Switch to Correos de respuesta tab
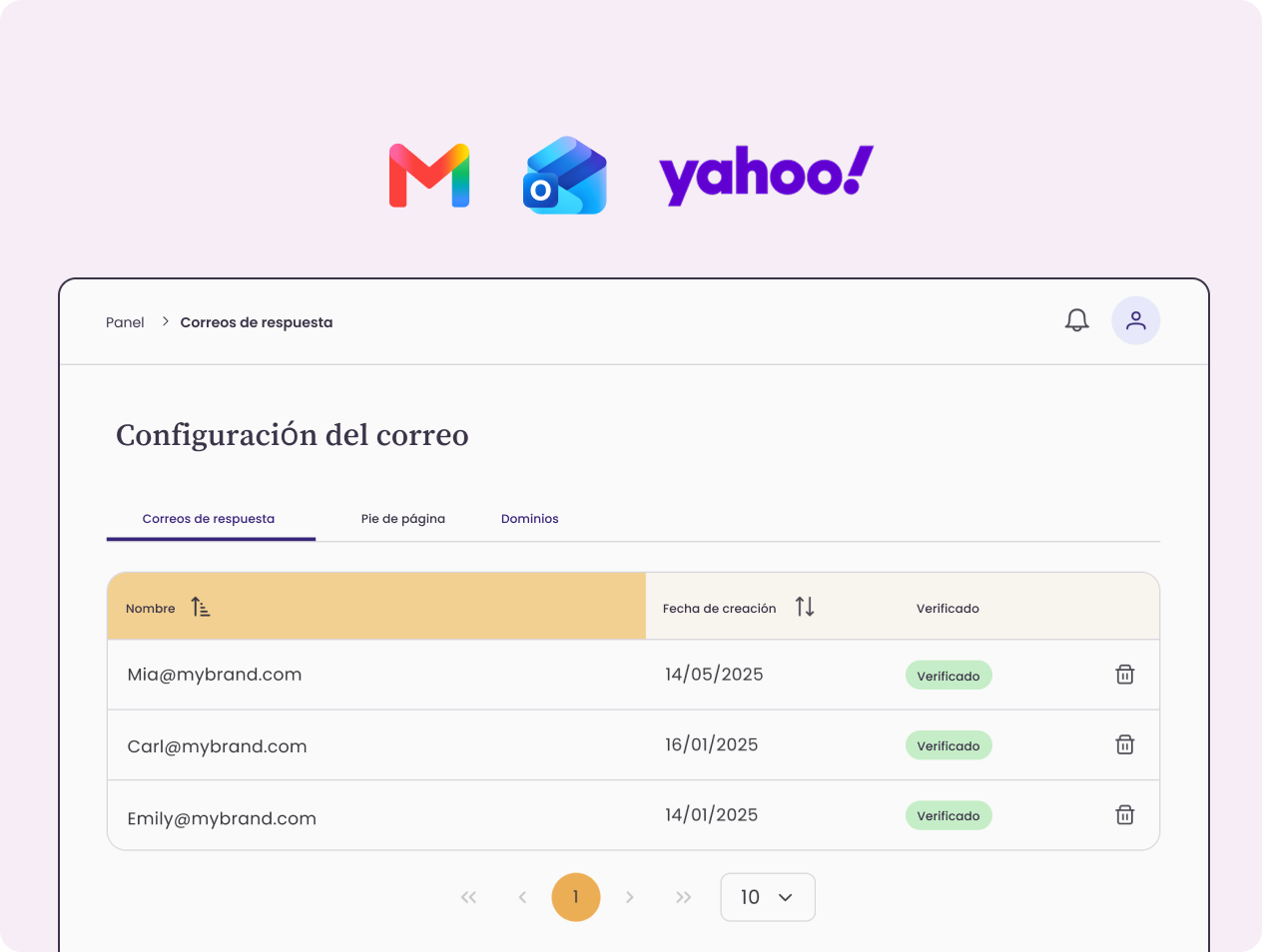 209,519
